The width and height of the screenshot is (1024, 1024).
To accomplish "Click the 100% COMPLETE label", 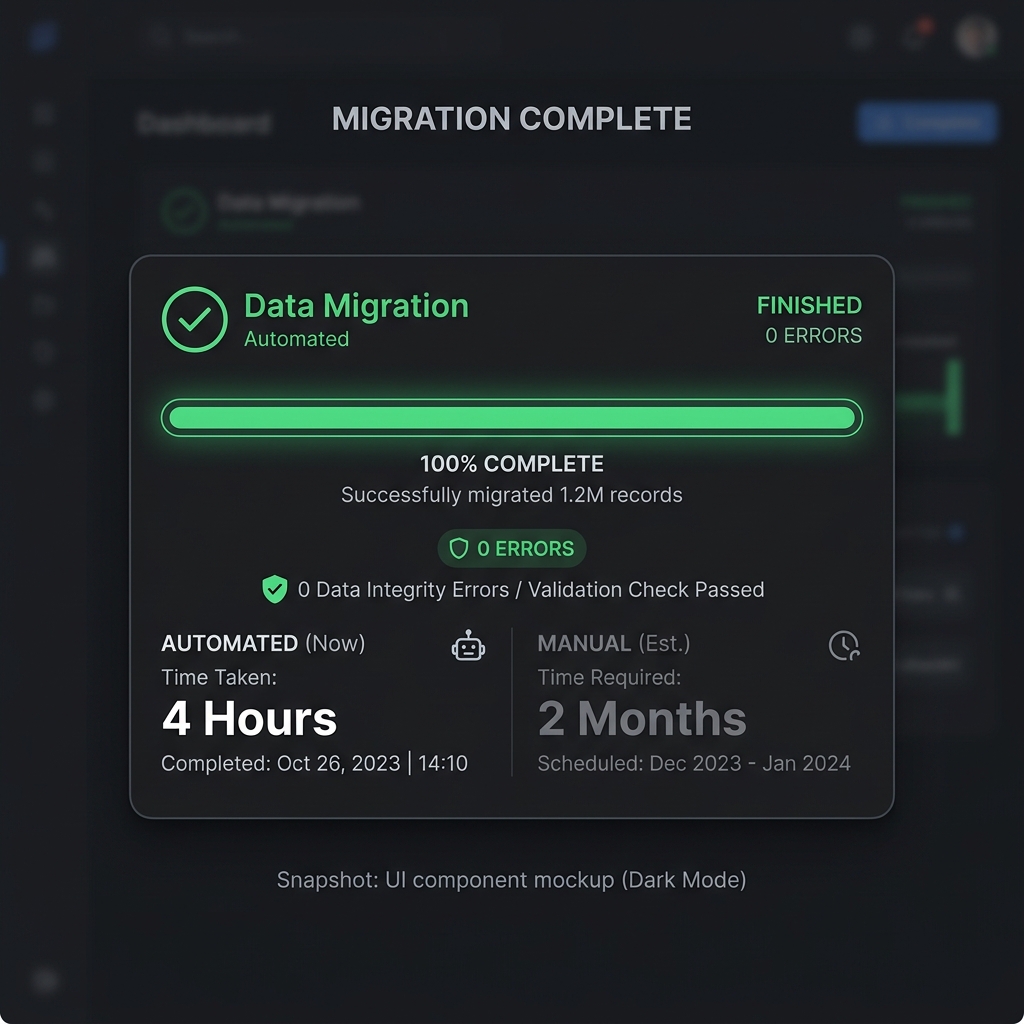I will (x=512, y=464).
